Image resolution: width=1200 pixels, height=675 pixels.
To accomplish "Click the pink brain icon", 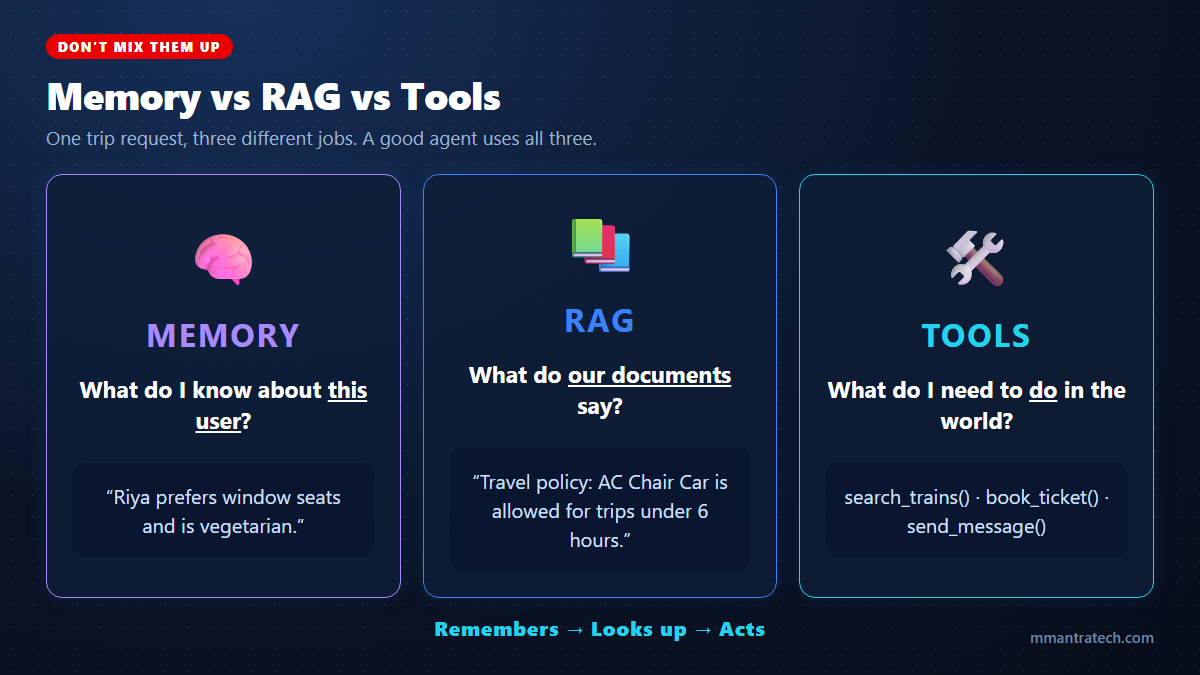I will coord(223,260).
